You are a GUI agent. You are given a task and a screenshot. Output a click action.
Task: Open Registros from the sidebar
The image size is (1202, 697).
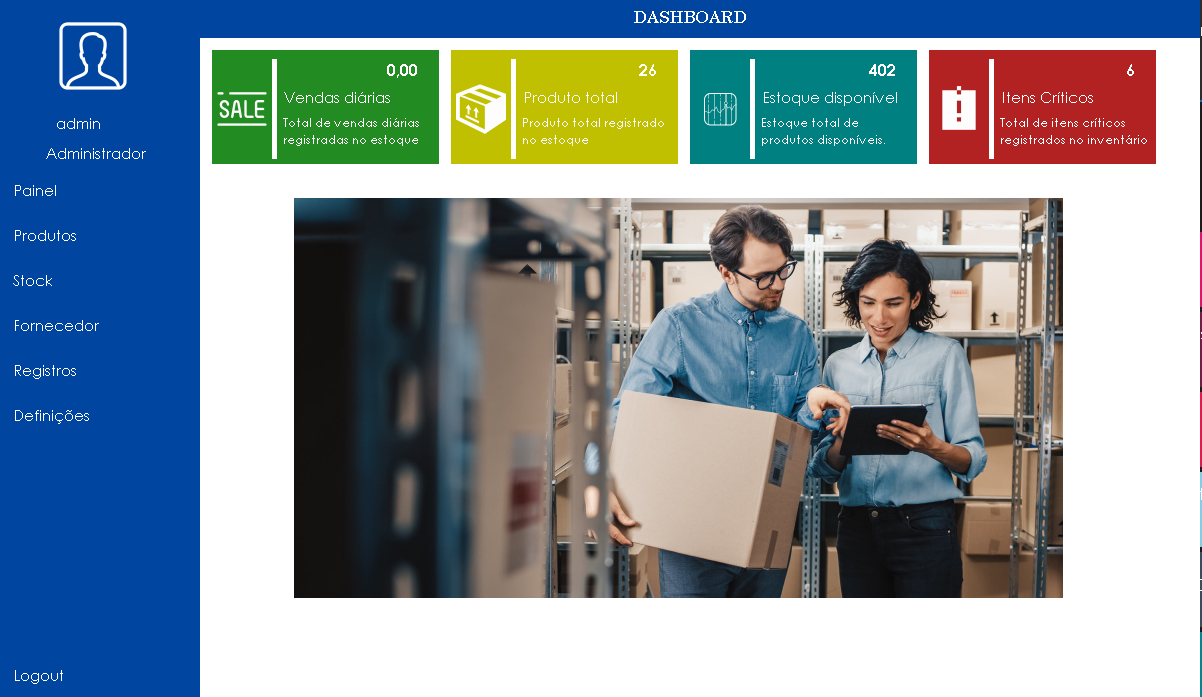pos(45,371)
